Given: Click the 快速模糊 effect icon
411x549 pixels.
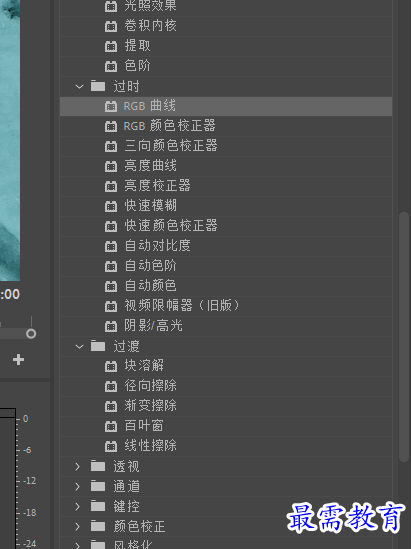Looking at the screenshot, I should (x=111, y=206).
